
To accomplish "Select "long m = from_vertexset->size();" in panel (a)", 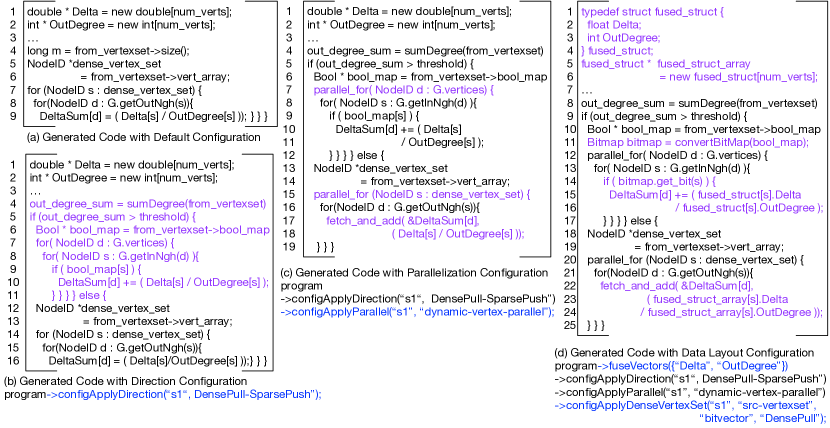I will [x=108, y=51].
